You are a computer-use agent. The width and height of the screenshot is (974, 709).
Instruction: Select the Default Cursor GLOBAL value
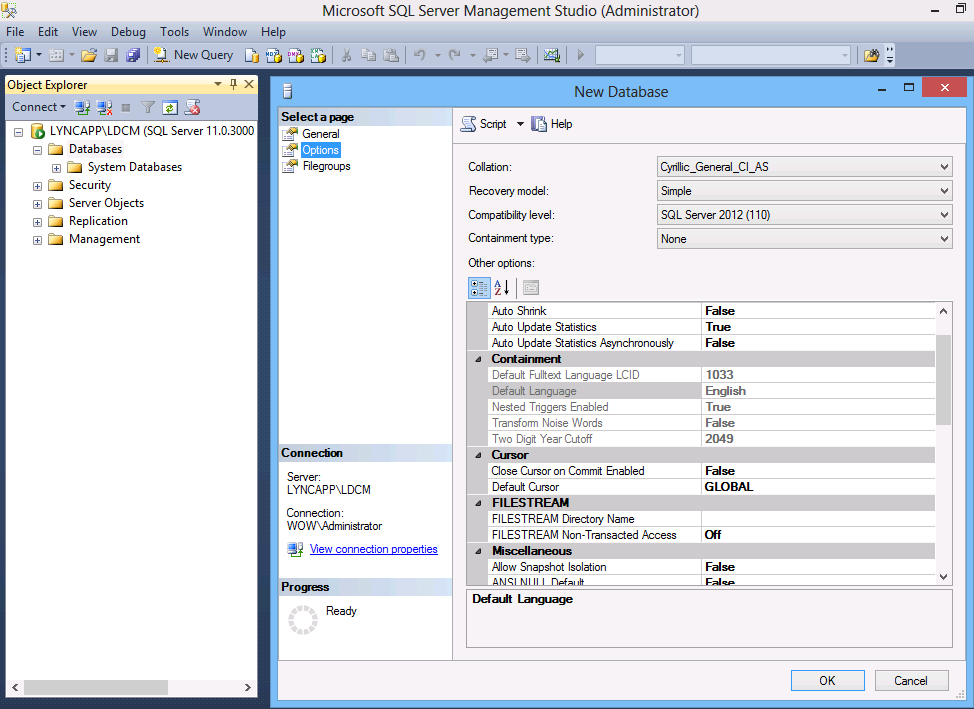818,487
